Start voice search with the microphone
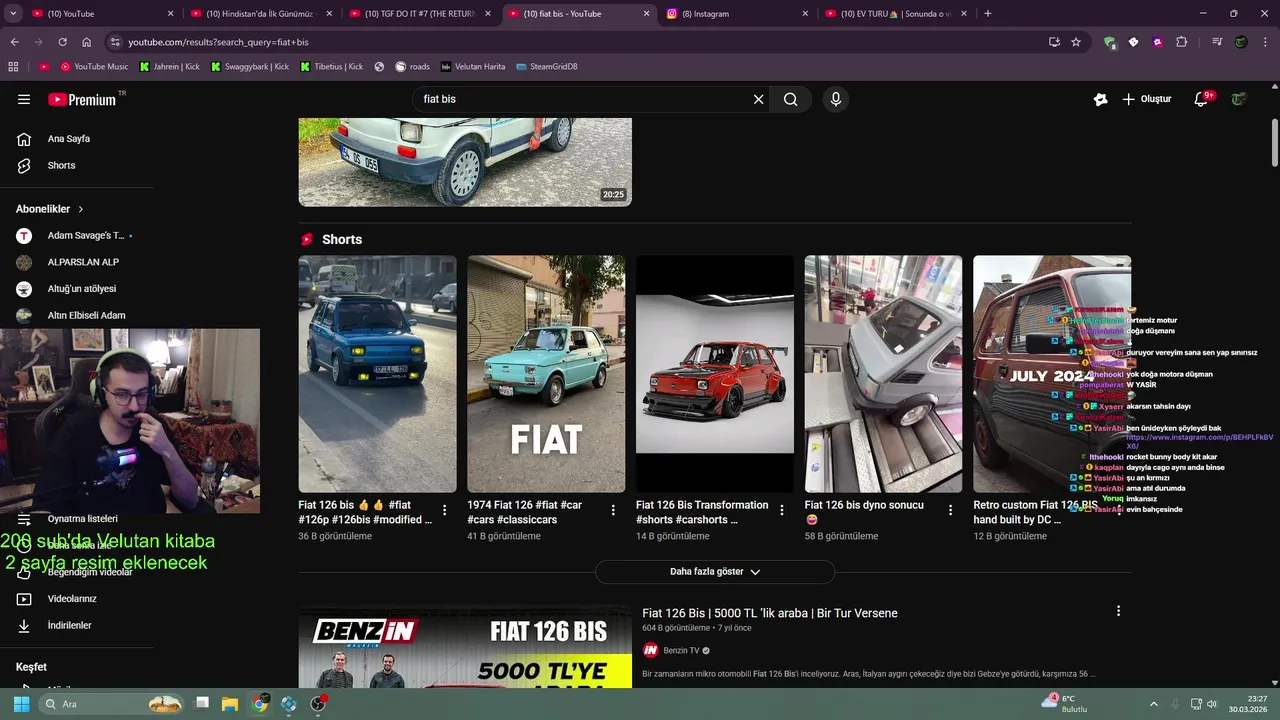1280x720 pixels. click(836, 99)
